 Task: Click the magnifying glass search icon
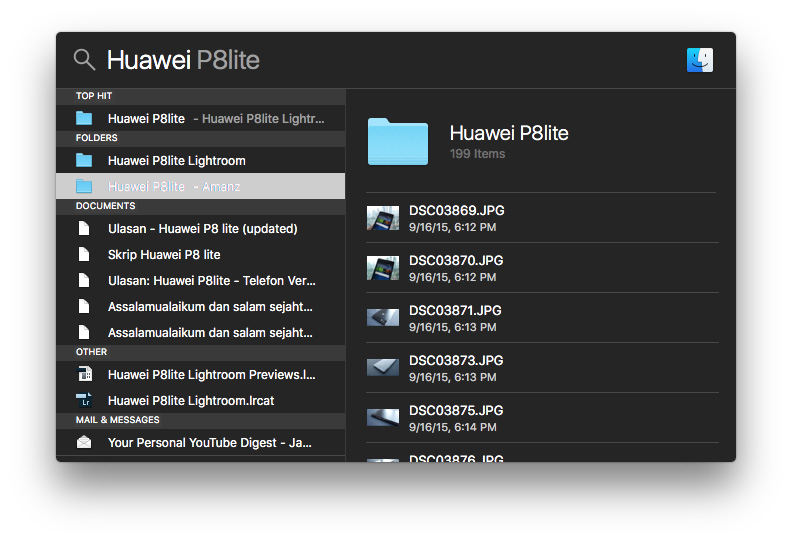tap(84, 60)
